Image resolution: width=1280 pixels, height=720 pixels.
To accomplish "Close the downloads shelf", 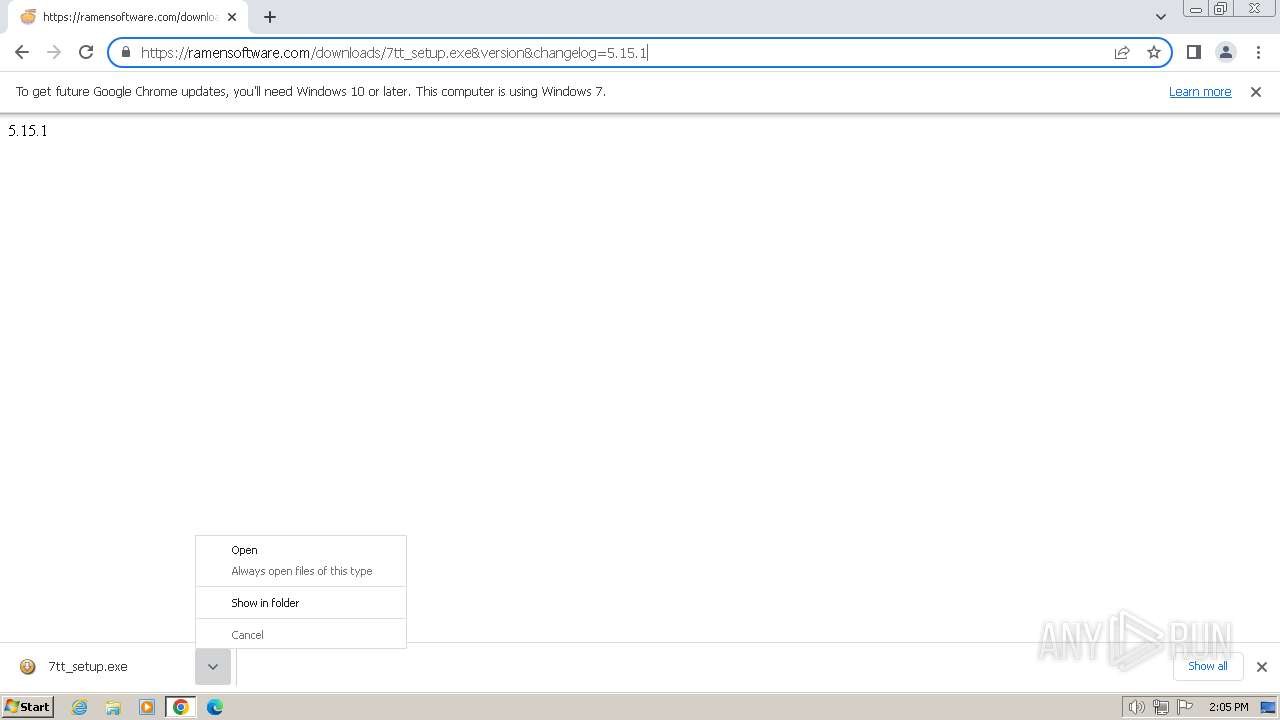I will point(1262,667).
